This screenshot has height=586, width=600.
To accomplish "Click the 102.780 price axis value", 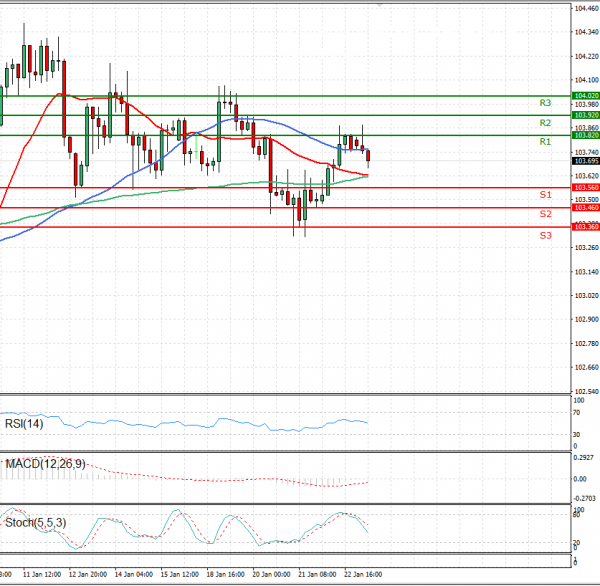I will coord(587,344).
